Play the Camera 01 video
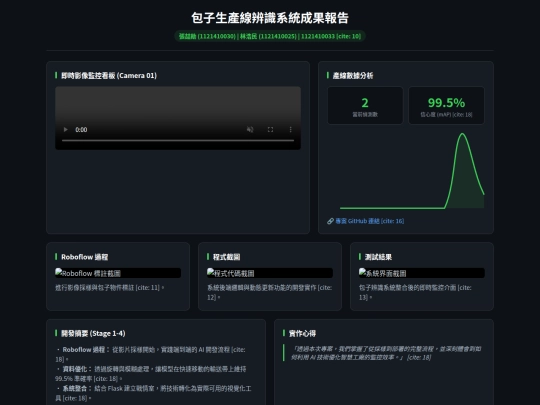 [65, 129]
